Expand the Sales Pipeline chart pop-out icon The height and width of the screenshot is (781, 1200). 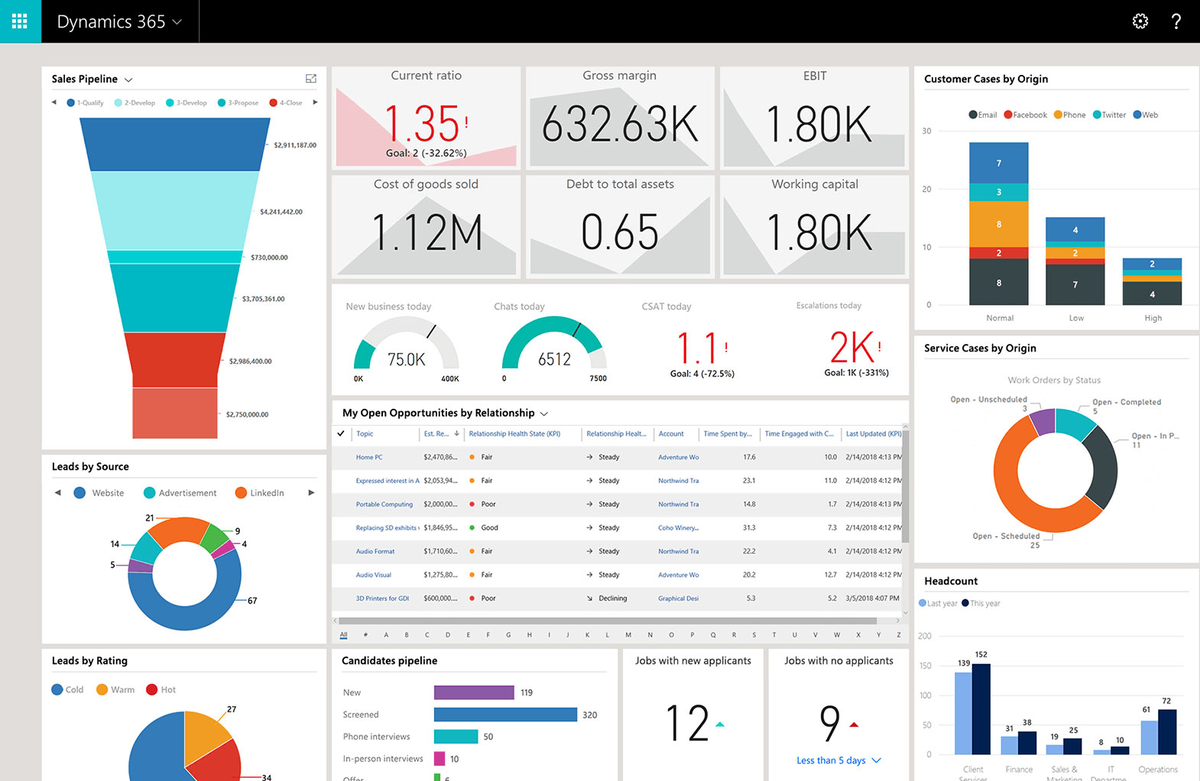(x=311, y=79)
